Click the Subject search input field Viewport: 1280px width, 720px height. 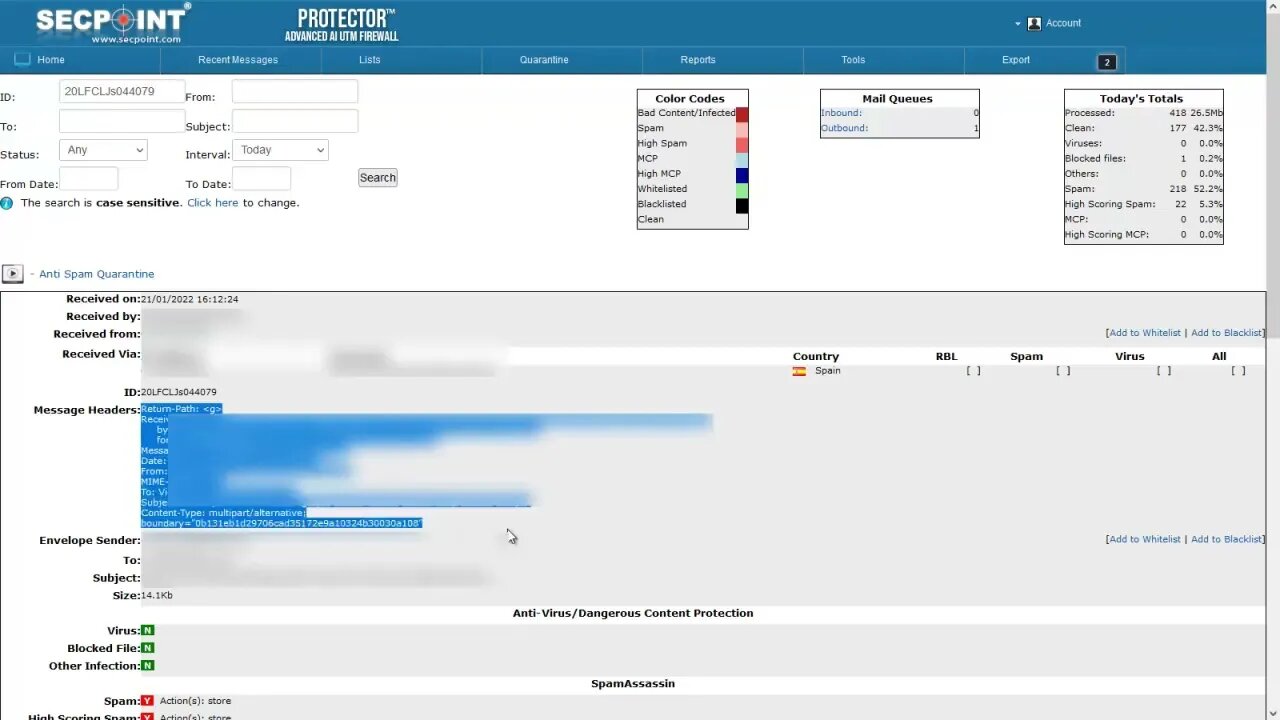tap(295, 121)
